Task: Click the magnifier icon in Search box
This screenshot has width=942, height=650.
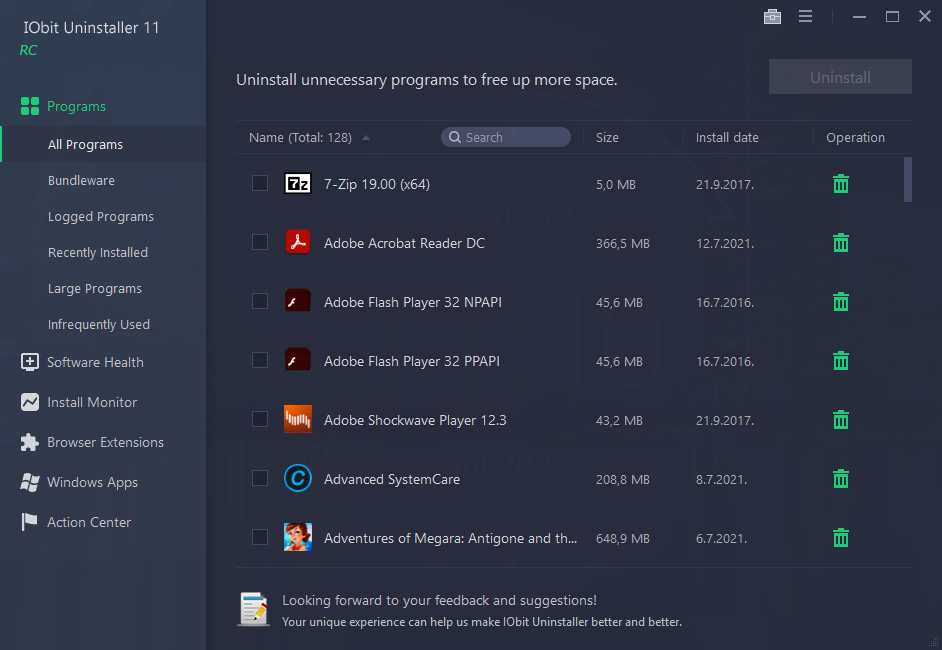Action: pyautogui.click(x=455, y=137)
